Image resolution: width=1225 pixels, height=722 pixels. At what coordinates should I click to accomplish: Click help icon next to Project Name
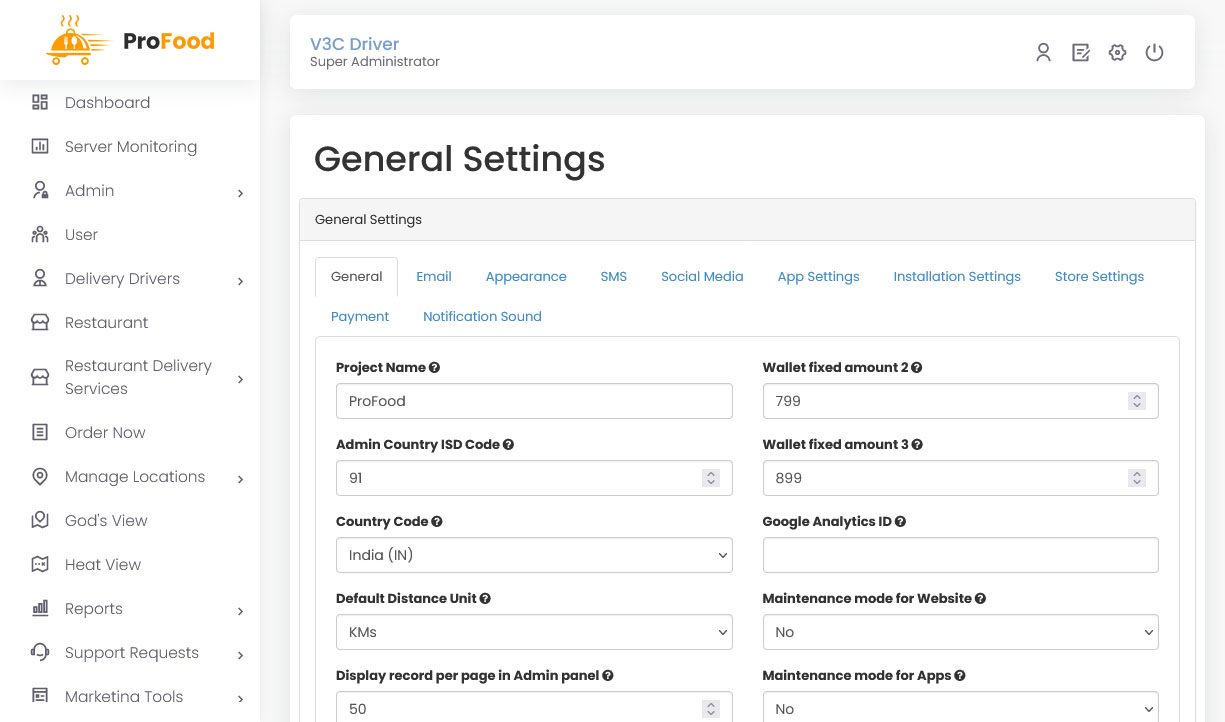coord(434,368)
